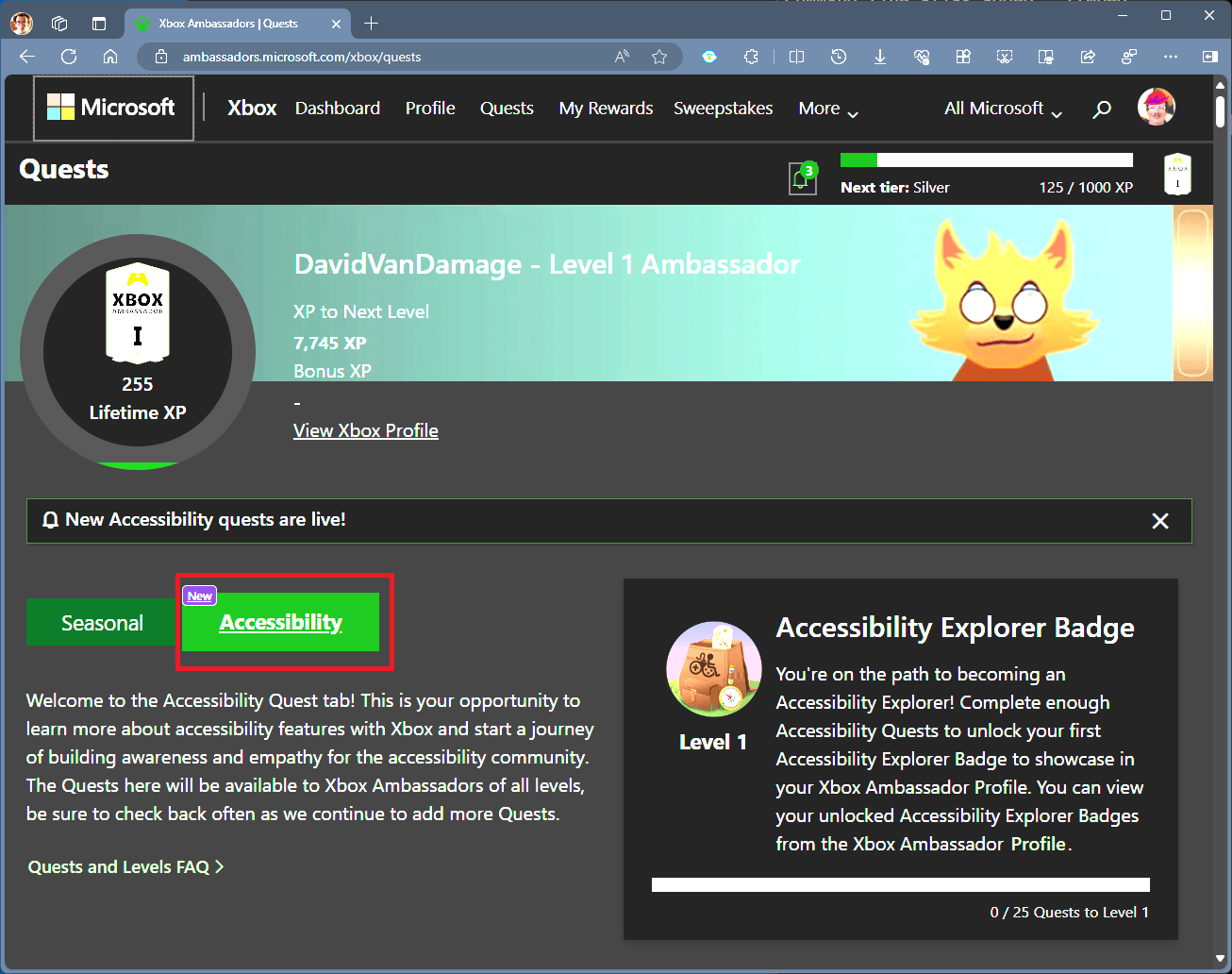The width and height of the screenshot is (1232, 974).
Task: Go to Xbox home link
Action: 252,109
